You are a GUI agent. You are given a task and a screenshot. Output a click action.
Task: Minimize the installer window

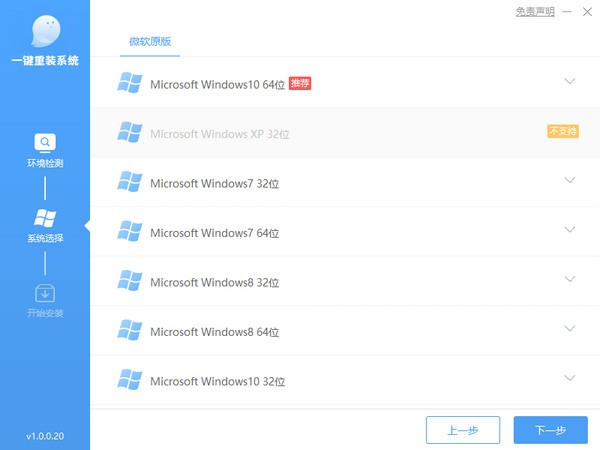coord(567,12)
